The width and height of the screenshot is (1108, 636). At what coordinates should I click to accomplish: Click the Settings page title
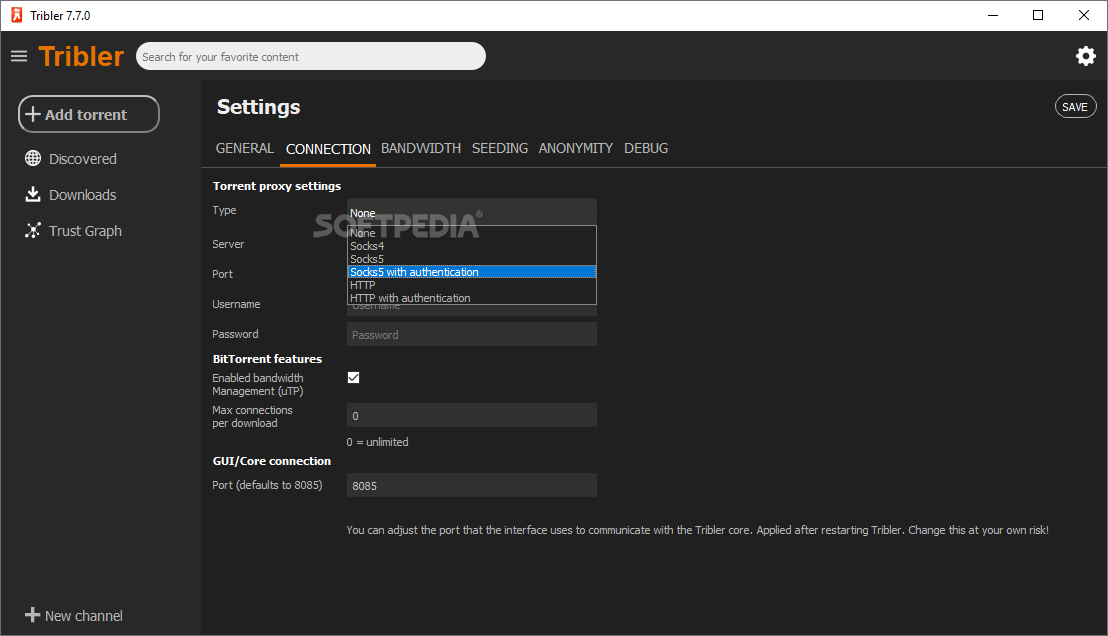259,107
